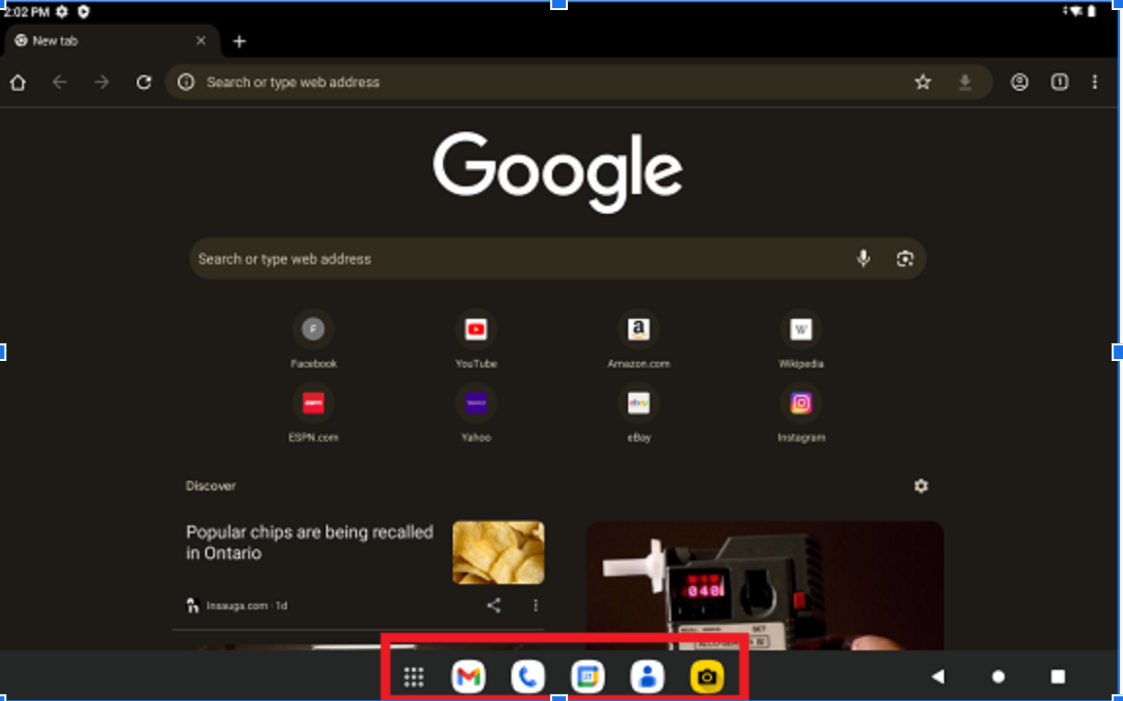Open the app drawer grid icon
1123x701 pixels.
(x=414, y=677)
